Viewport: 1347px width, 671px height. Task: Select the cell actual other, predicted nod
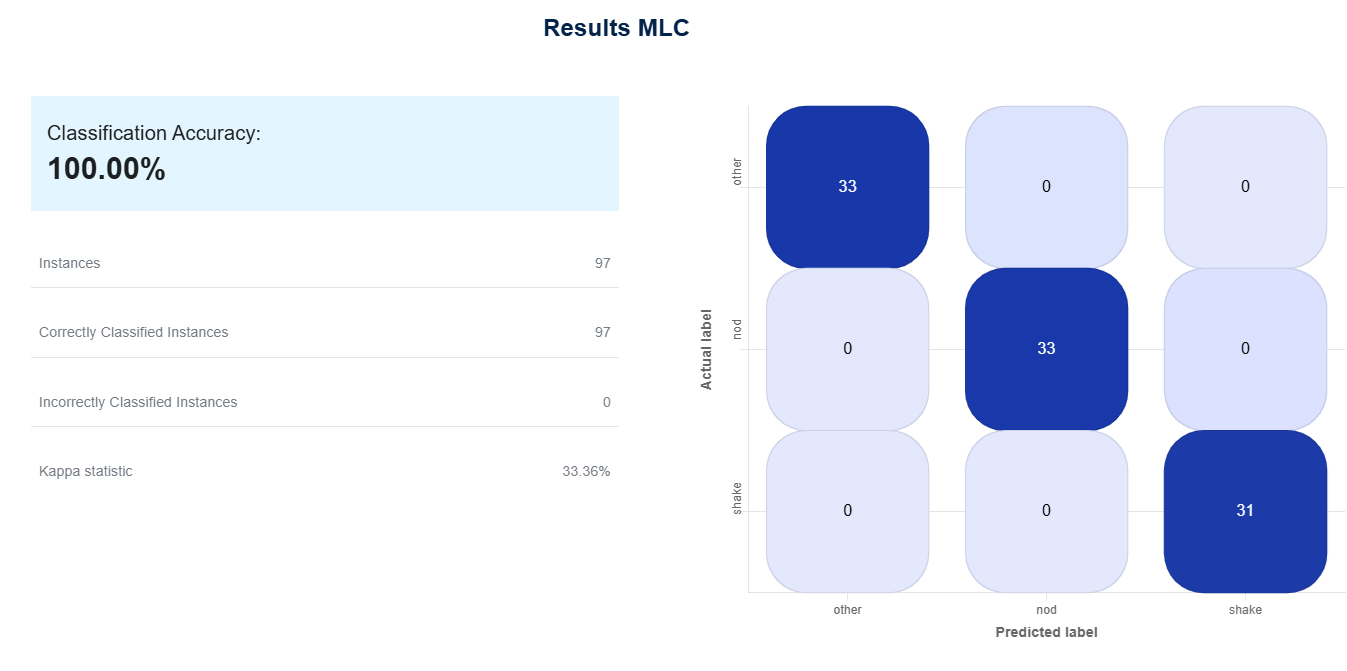pyautogui.click(x=1046, y=187)
